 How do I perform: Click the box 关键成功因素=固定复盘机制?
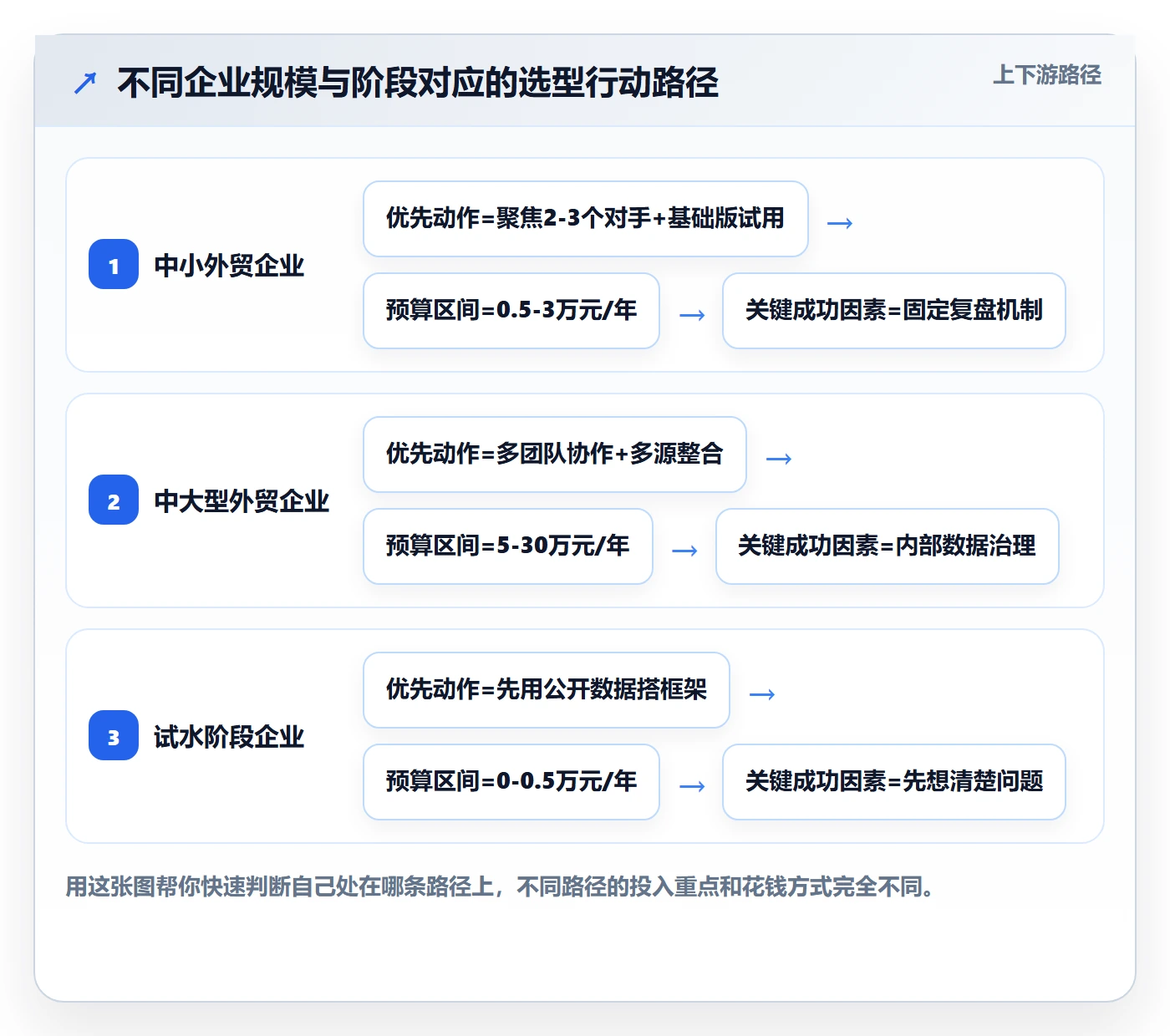click(894, 311)
